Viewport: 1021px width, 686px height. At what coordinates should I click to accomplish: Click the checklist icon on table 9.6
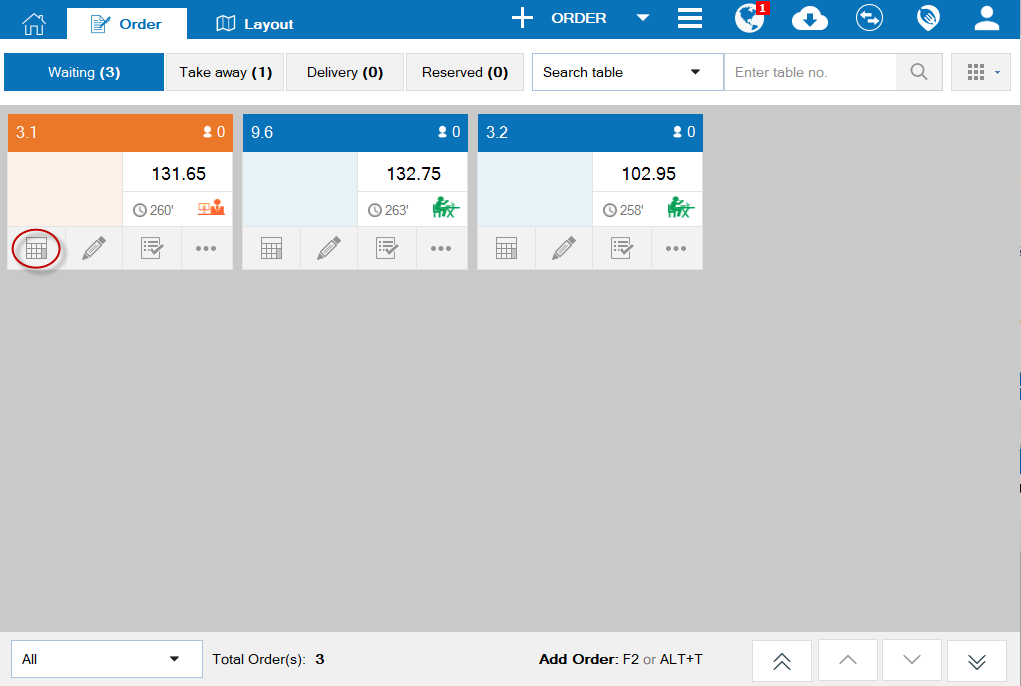tap(387, 249)
